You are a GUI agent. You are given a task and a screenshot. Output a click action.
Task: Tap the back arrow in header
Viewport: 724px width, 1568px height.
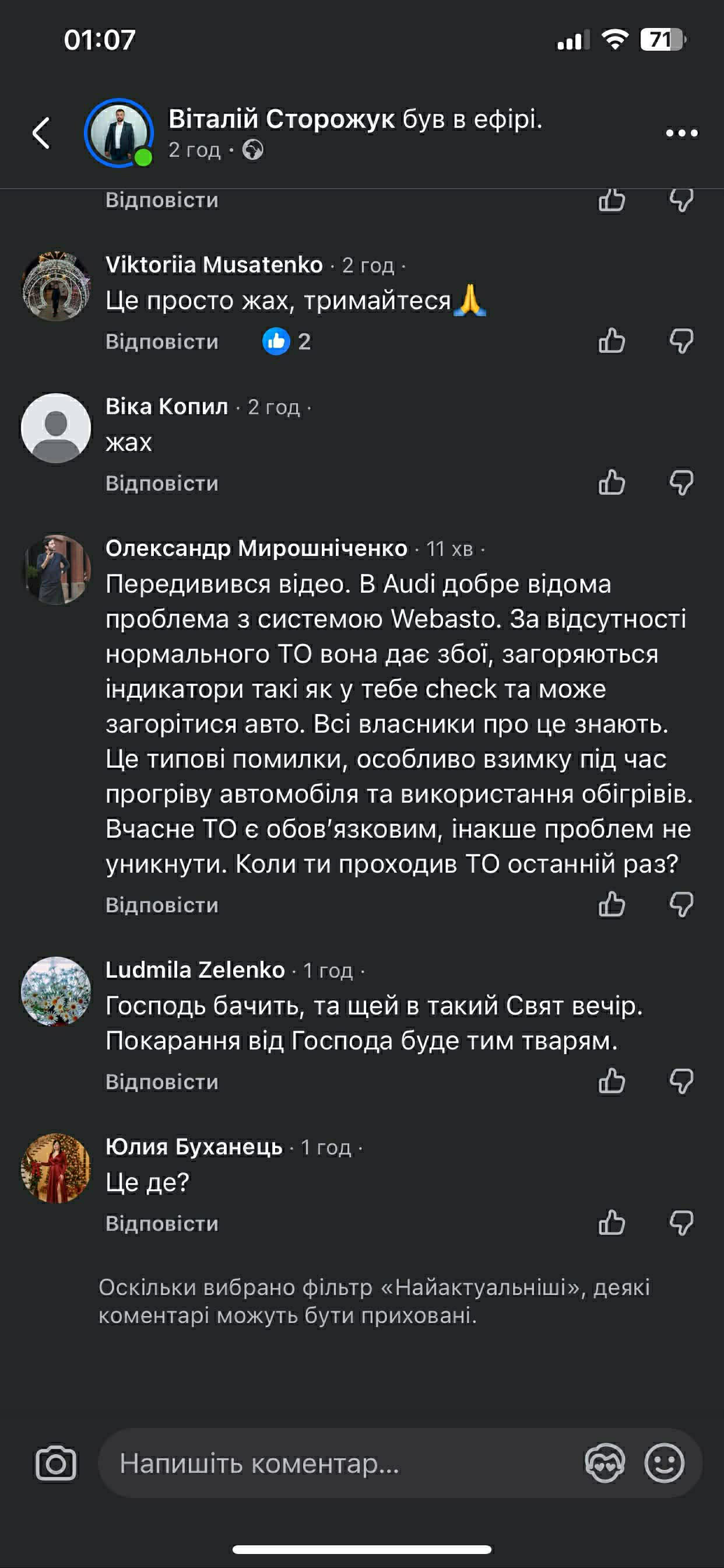tap(41, 132)
